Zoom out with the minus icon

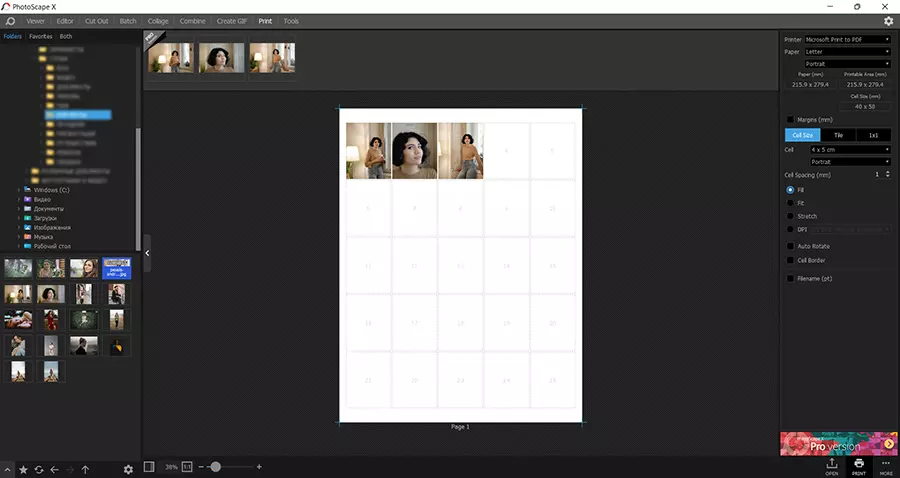(x=201, y=467)
